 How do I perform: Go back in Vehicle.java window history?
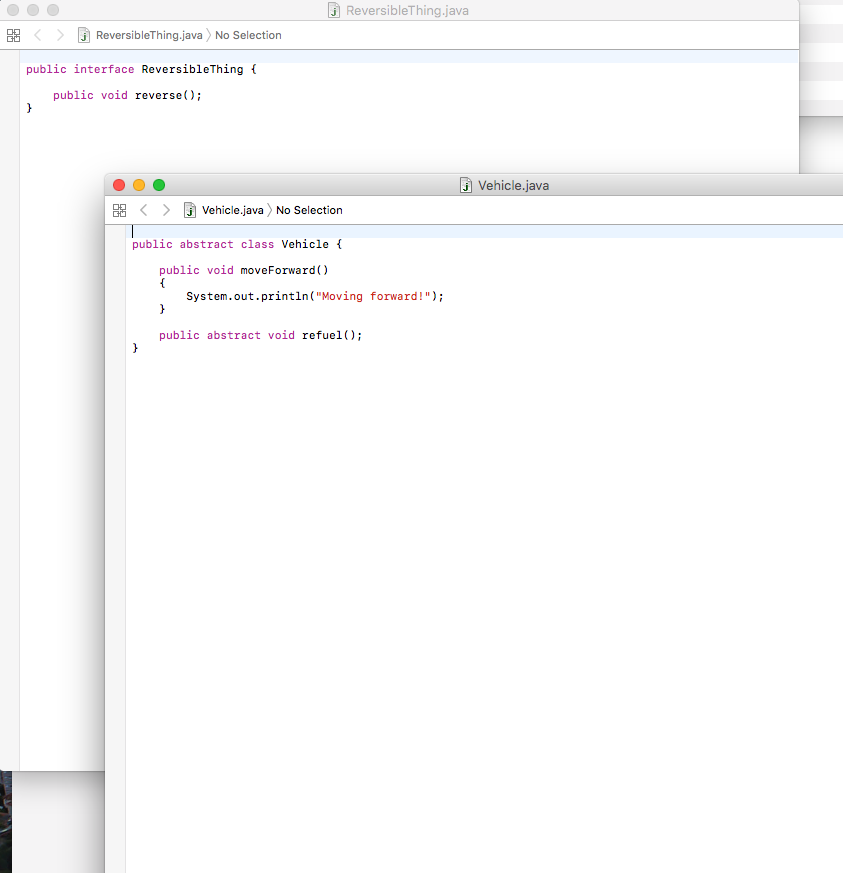[x=144, y=210]
